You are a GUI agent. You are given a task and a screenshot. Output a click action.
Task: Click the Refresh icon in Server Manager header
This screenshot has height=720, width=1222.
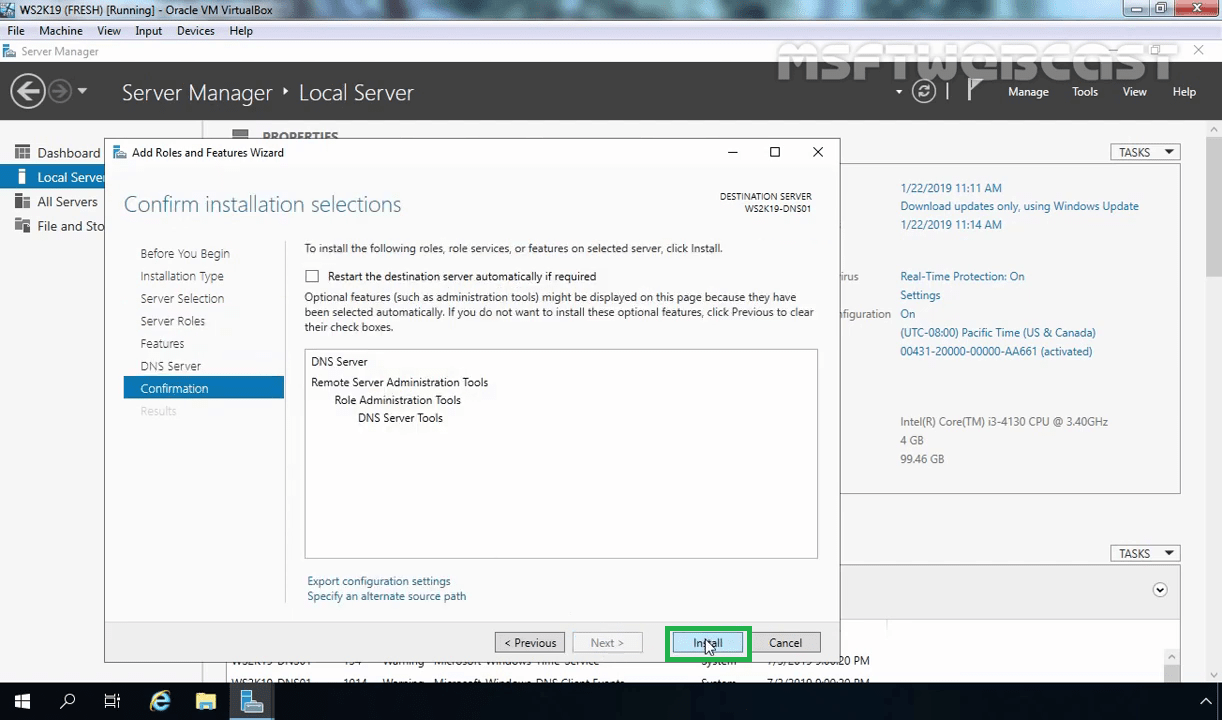924,91
